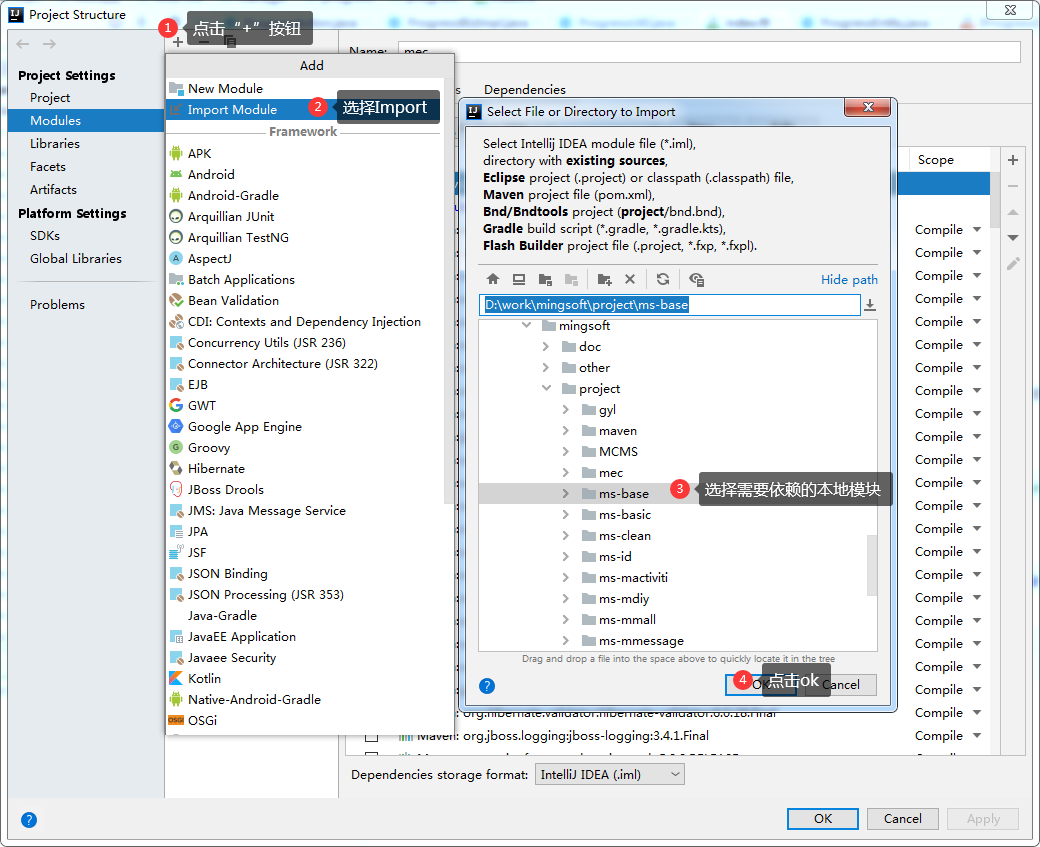Click the delete (X) icon in chooser toolbar
Viewport: 1040px width, 847px height.
click(x=630, y=279)
